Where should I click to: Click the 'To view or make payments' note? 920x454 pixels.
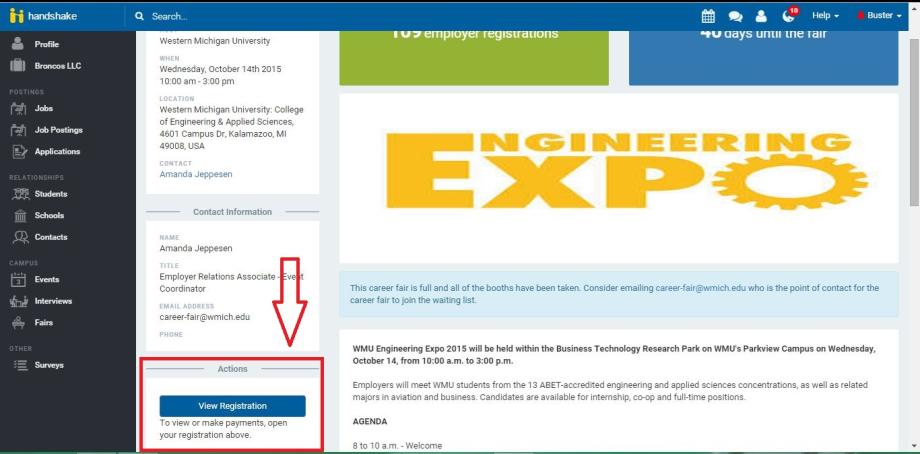tap(224, 429)
